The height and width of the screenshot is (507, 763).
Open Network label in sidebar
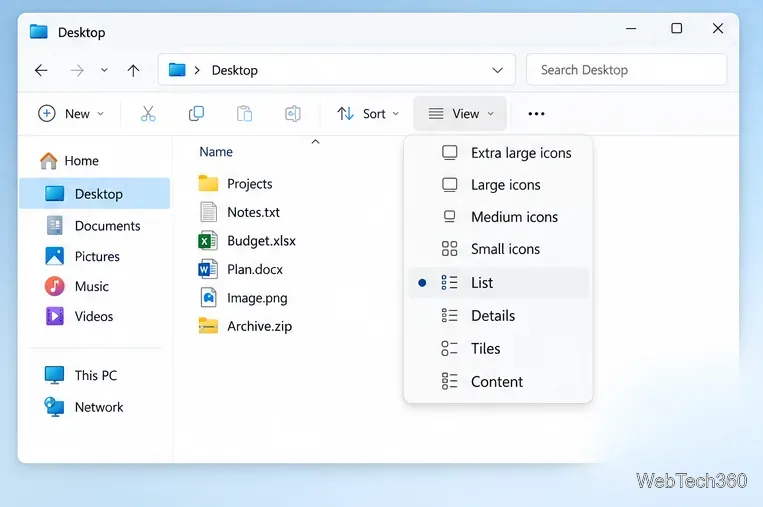[x=99, y=407]
